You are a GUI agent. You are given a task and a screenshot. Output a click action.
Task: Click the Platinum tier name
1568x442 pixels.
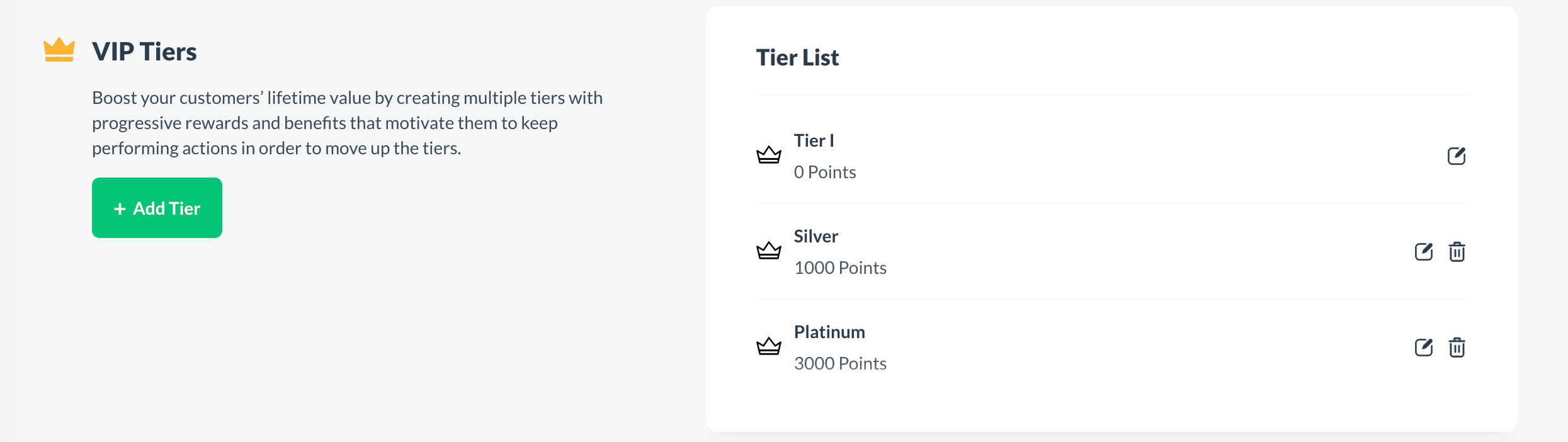(x=829, y=332)
